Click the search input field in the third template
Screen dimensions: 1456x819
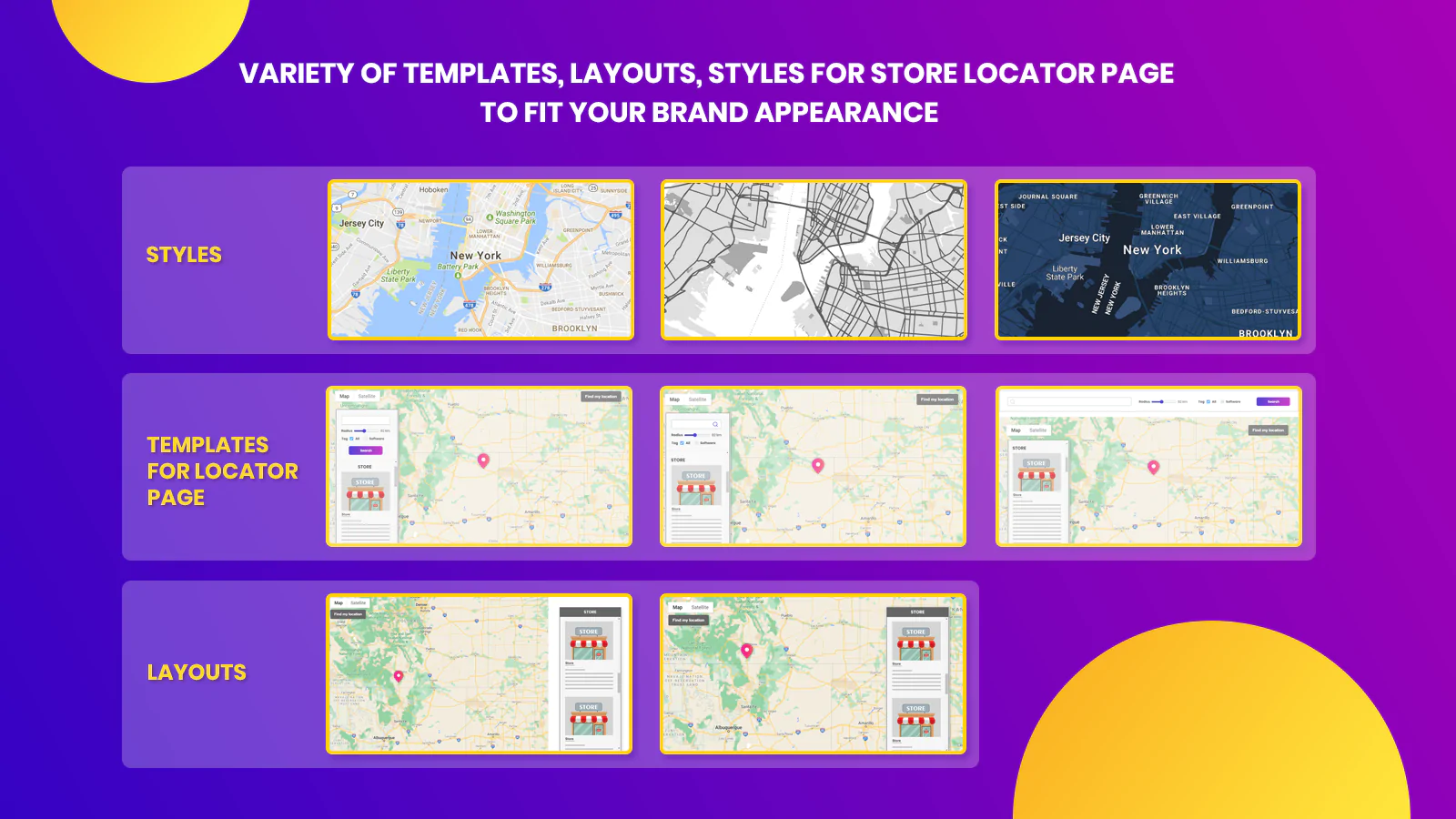[1069, 401]
